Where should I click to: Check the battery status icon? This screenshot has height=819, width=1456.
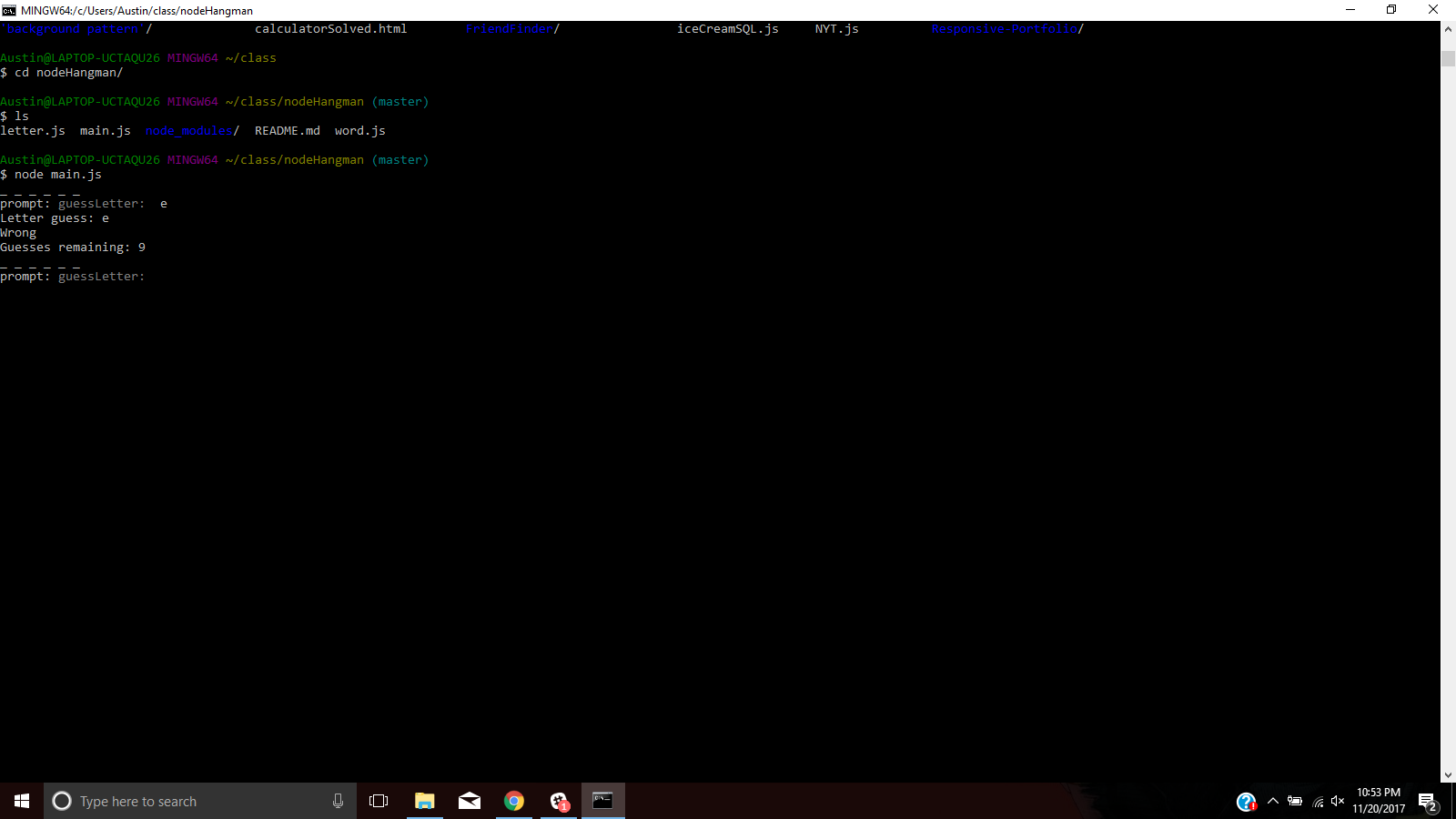click(1295, 801)
